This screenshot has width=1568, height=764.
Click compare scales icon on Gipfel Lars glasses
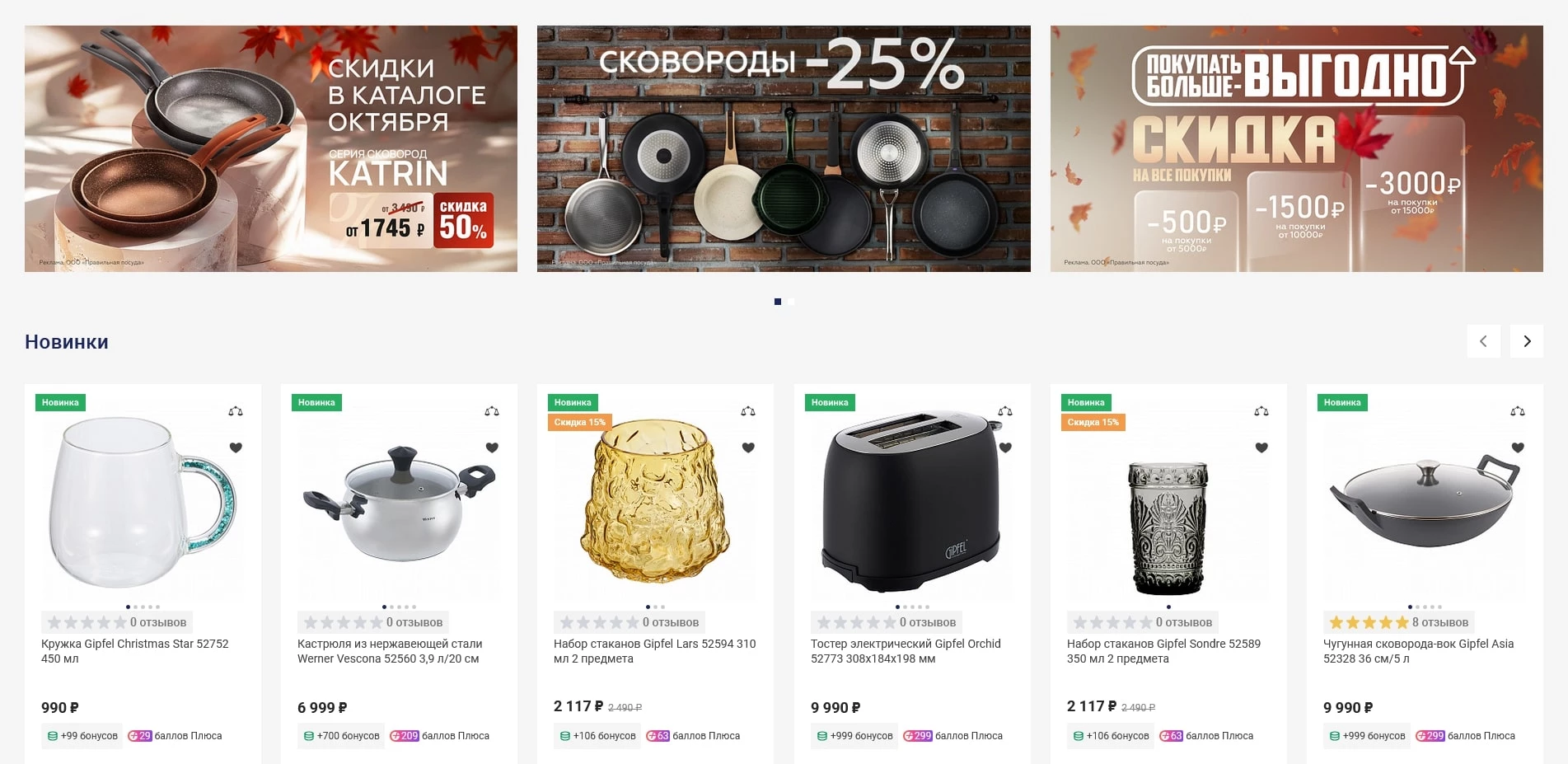(x=748, y=410)
